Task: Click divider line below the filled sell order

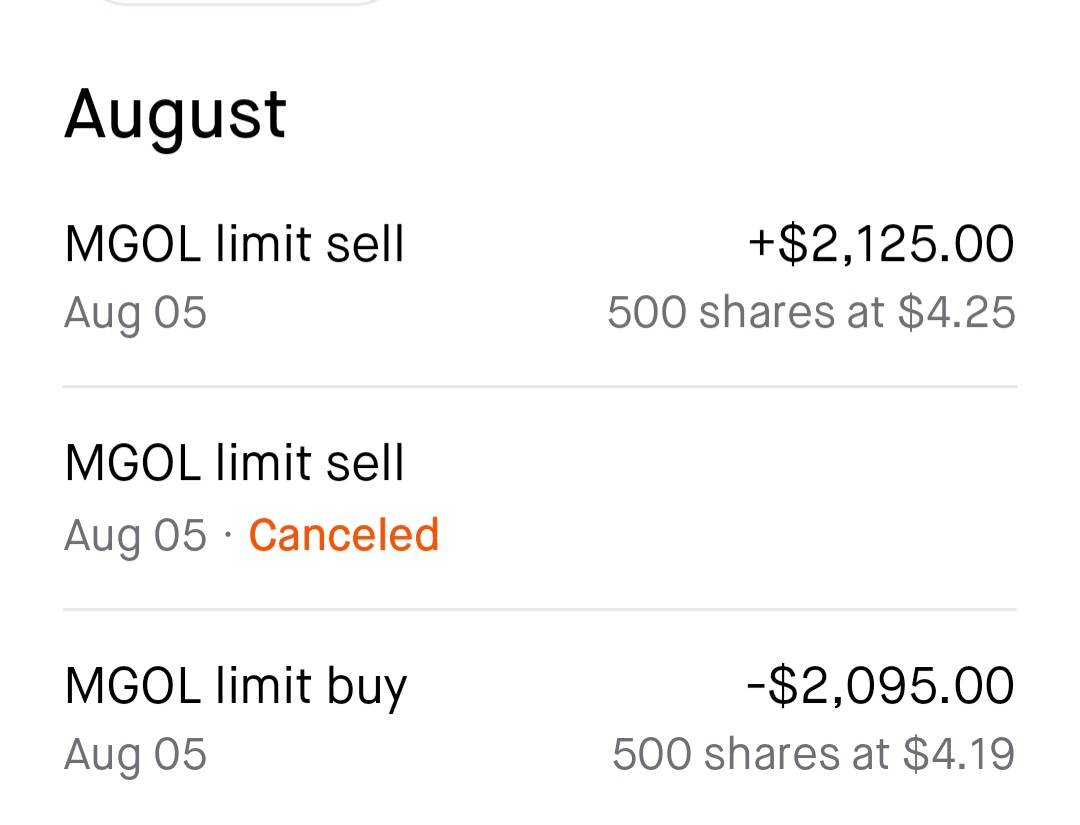Action: (540, 386)
